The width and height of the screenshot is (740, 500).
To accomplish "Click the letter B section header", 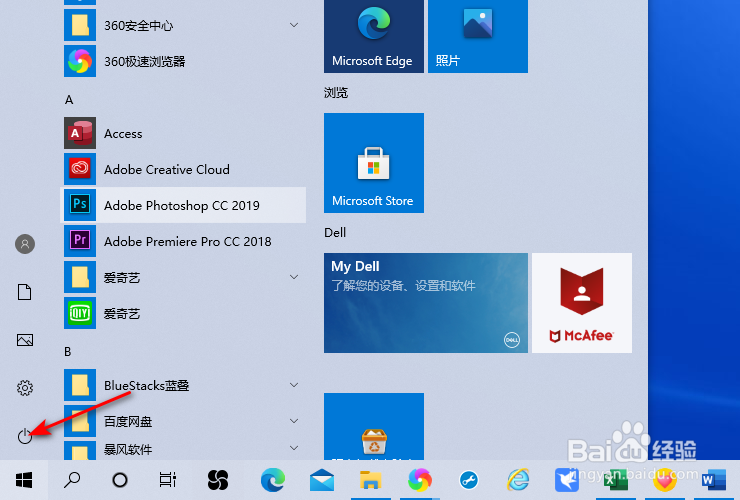I will coord(67,352).
